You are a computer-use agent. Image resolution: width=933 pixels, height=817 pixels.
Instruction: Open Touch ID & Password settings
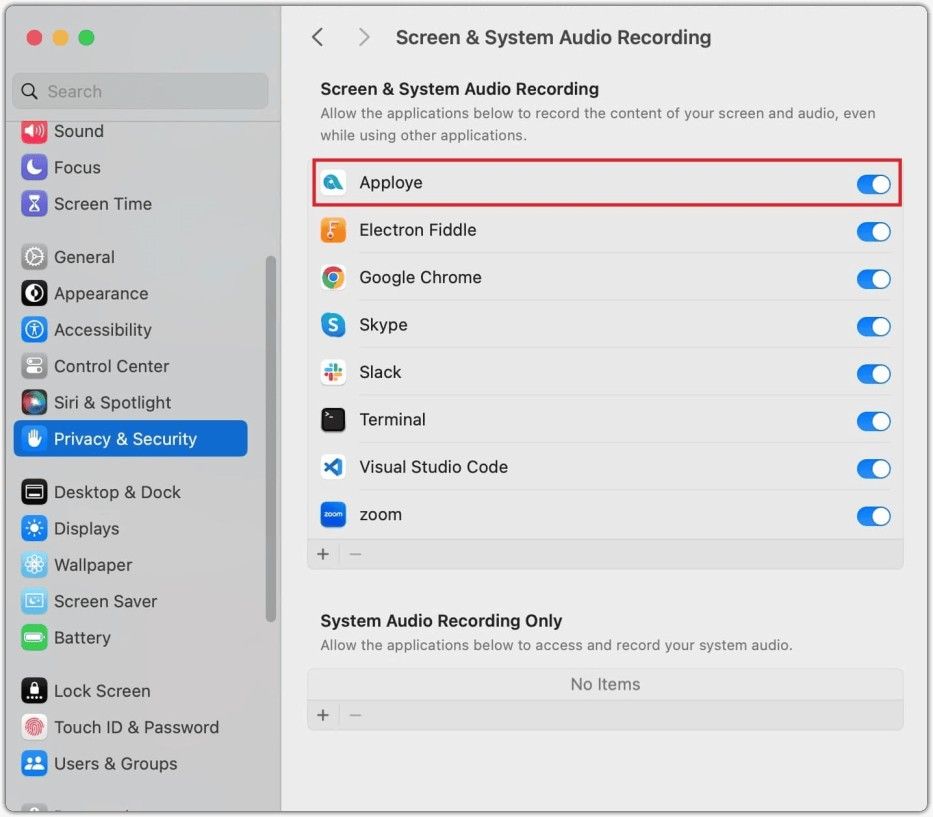point(136,727)
